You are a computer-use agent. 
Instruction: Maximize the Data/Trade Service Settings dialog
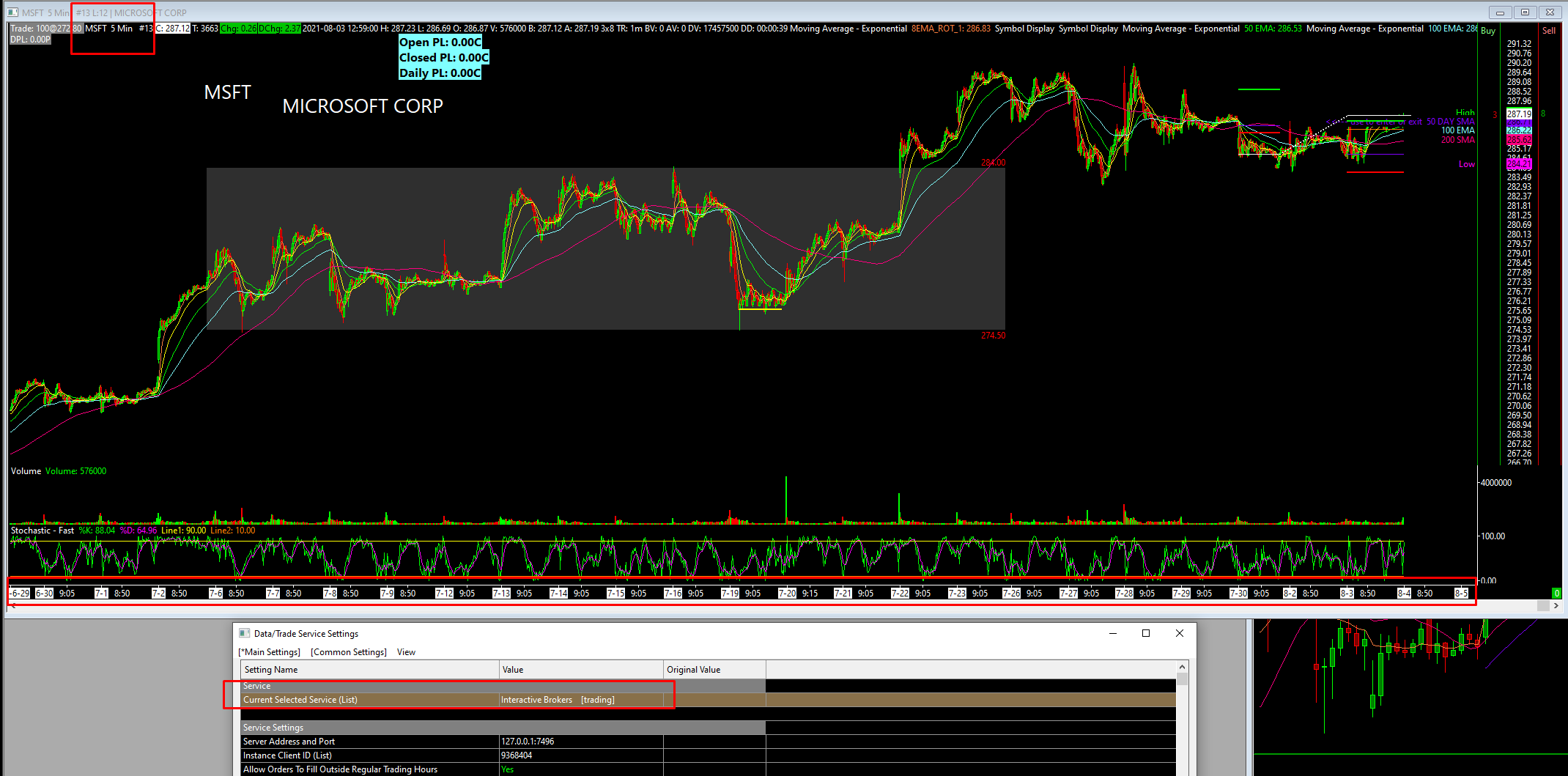[1146, 633]
